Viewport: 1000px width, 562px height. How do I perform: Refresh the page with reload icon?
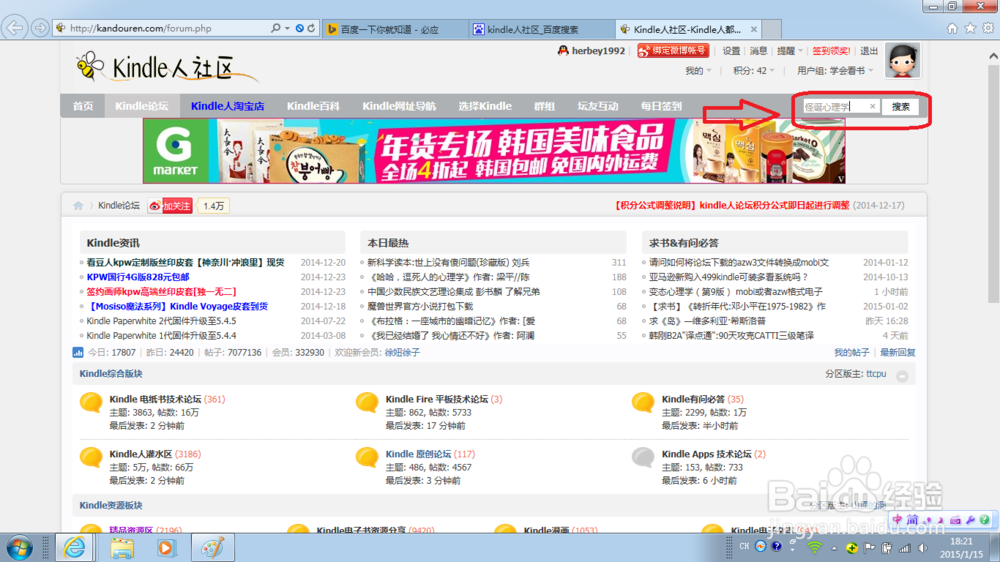(x=312, y=28)
